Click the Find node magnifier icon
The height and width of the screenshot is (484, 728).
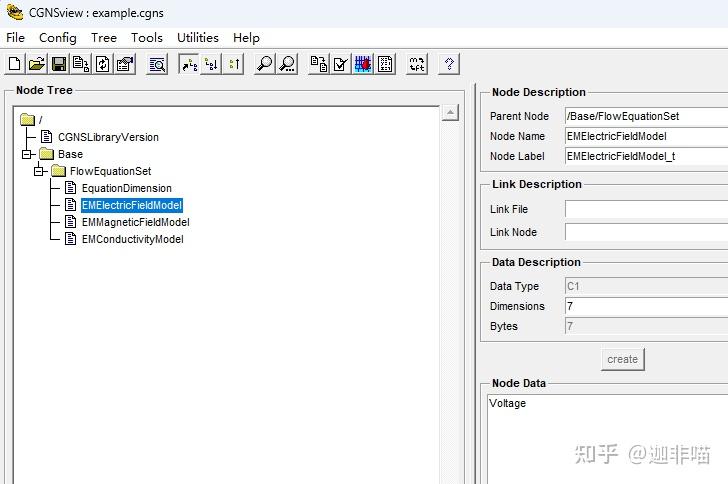coord(265,64)
